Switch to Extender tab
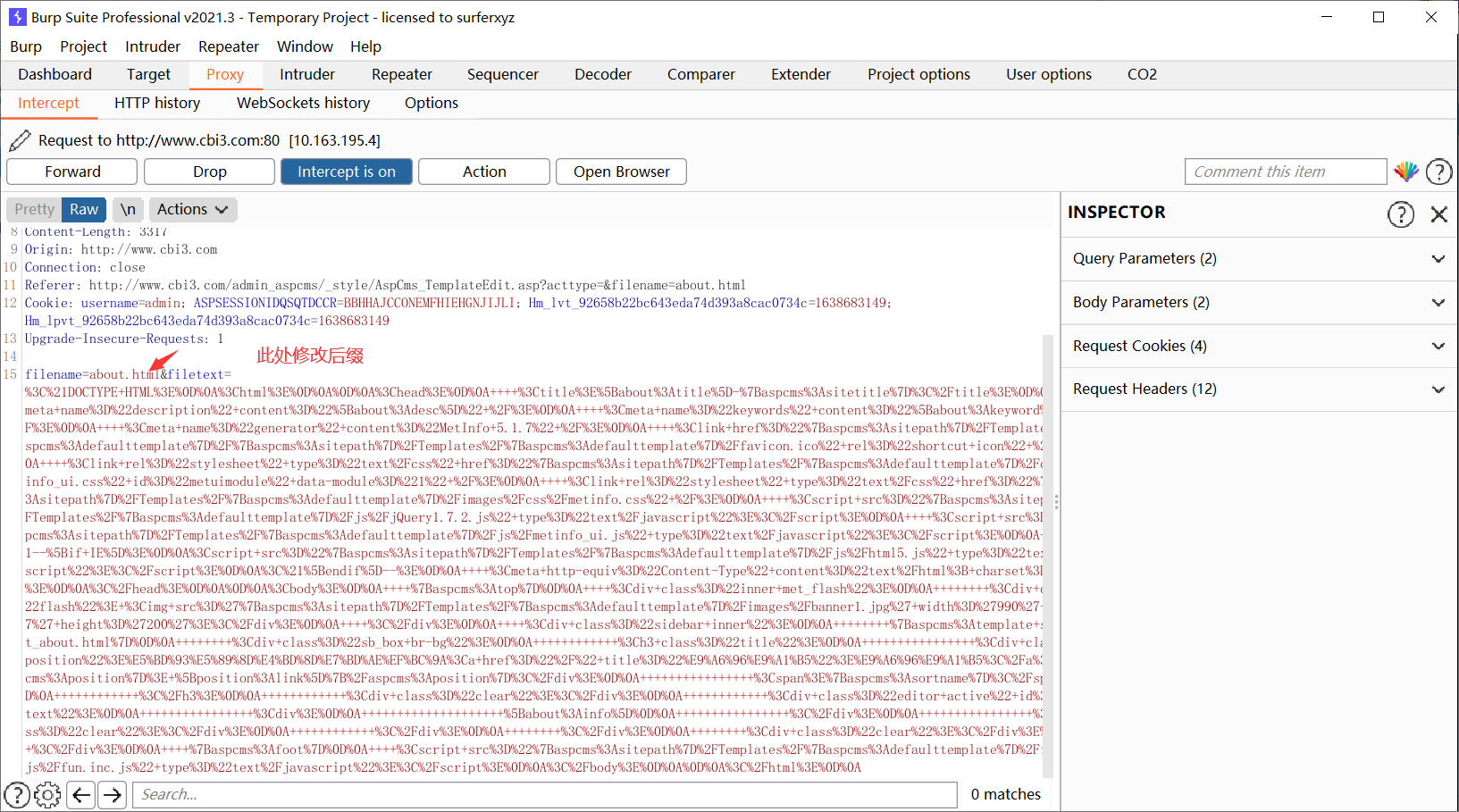 (x=801, y=74)
